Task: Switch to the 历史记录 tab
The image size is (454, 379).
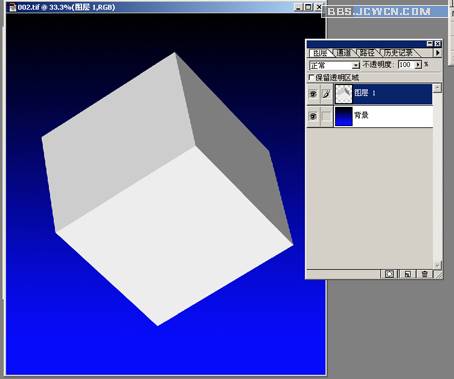Action: coord(398,53)
